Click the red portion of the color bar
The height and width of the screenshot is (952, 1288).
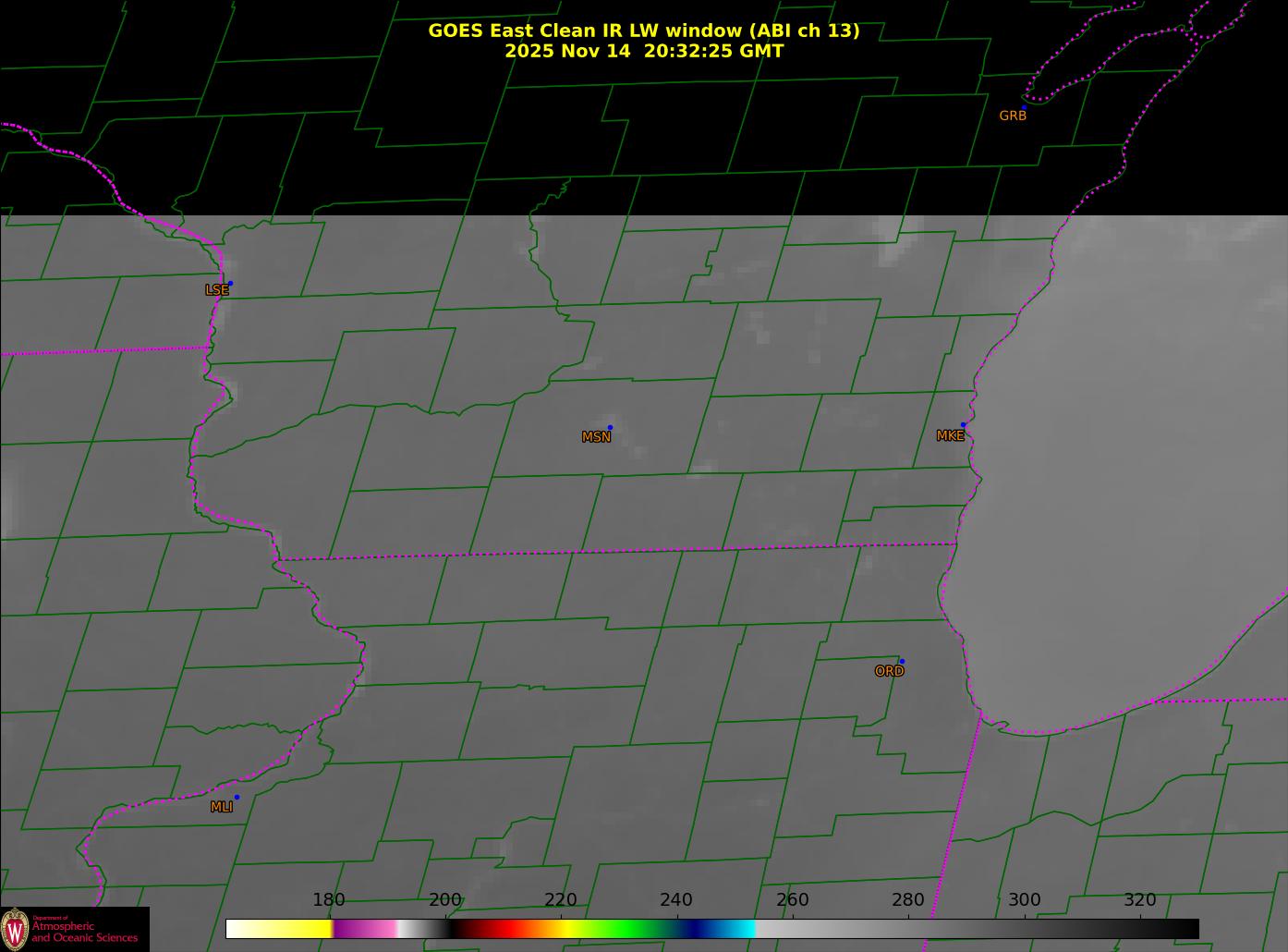pos(504,929)
